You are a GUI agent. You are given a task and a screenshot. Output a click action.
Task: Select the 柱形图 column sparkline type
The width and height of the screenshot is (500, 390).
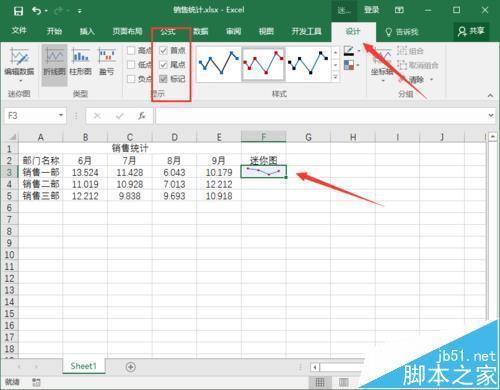click(81, 62)
